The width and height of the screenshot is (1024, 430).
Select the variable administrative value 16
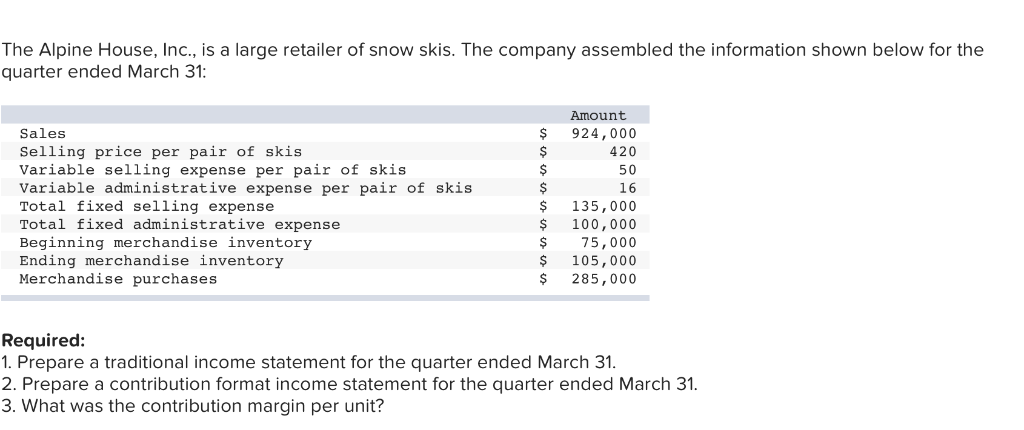point(627,188)
